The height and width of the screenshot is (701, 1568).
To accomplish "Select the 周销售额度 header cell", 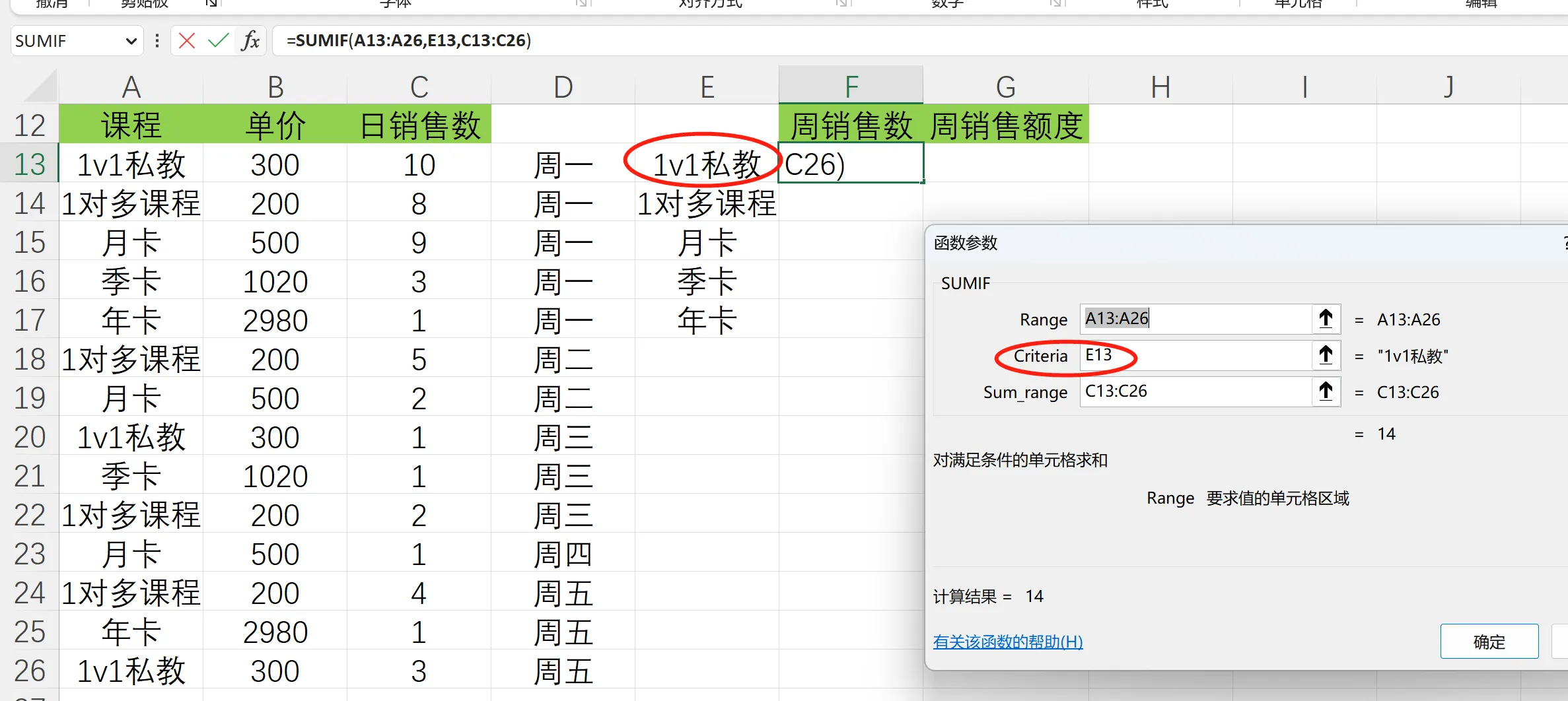I will pyautogui.click(x=1006, y=124).
